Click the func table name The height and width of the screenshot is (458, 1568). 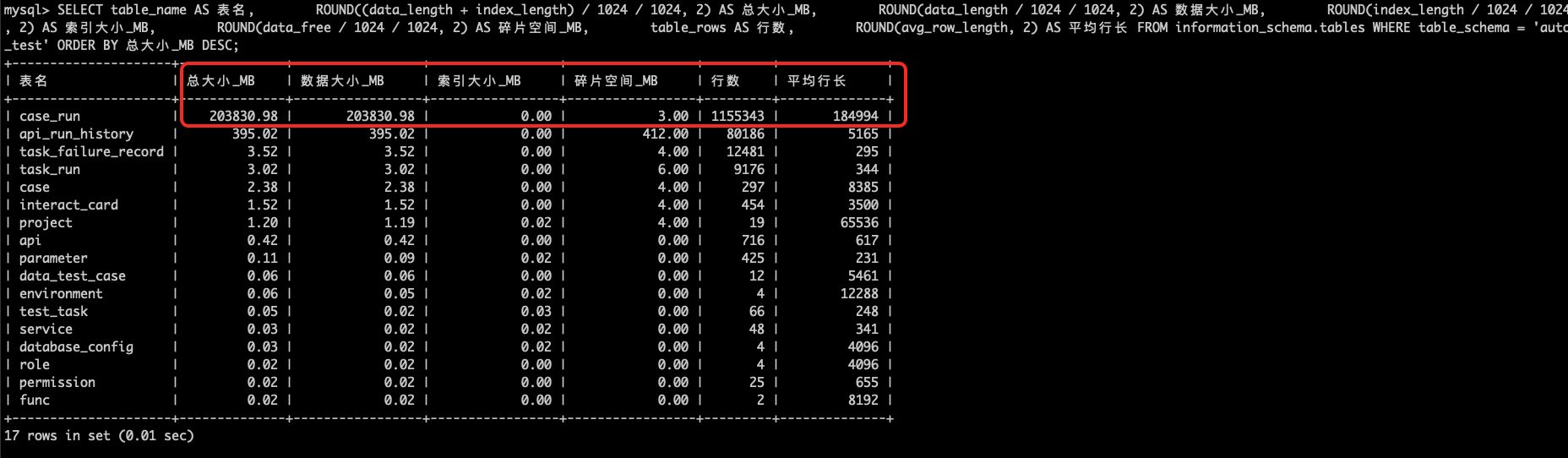pos(35,401)
